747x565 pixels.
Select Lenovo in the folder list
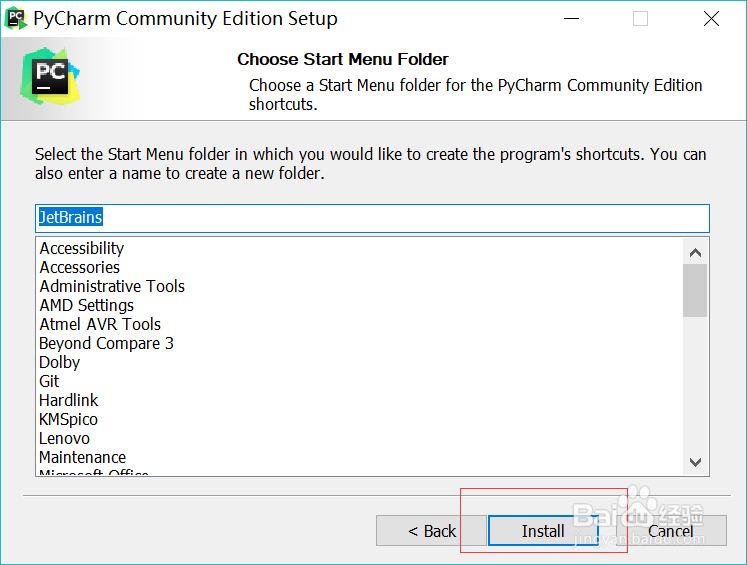[65, 438]
